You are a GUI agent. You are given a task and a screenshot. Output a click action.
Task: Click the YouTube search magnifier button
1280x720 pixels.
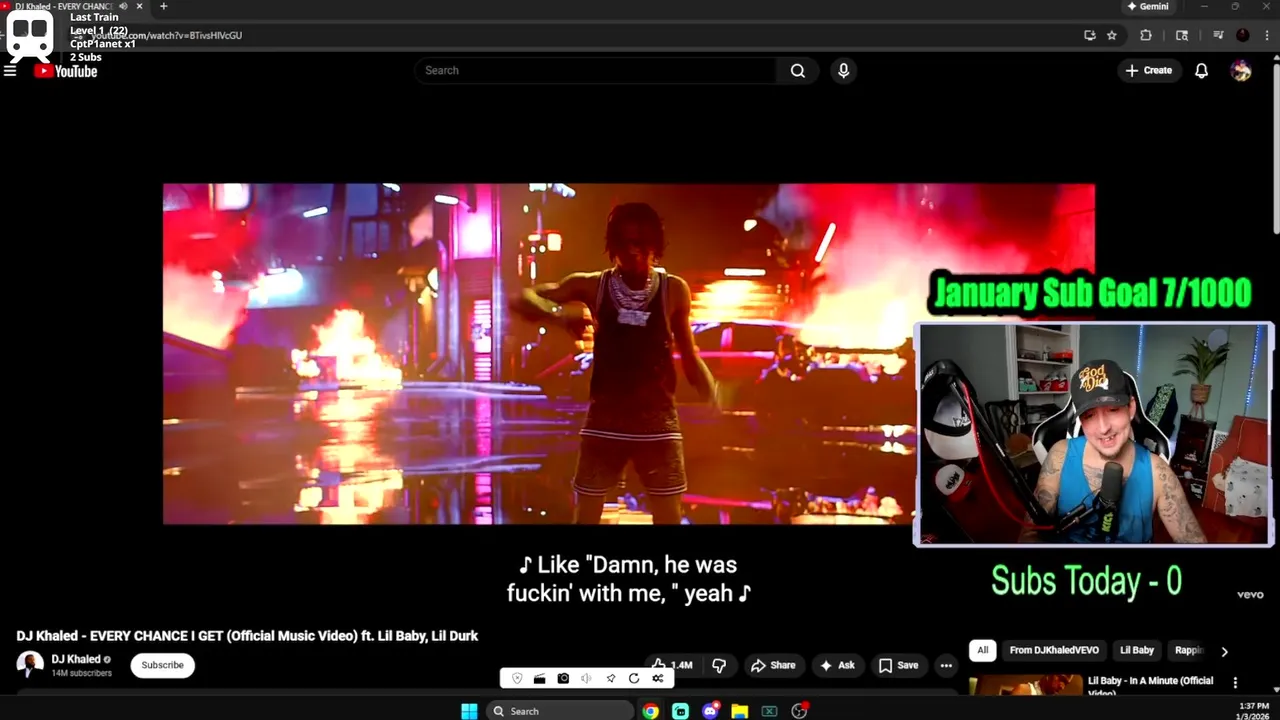point(797,71)
